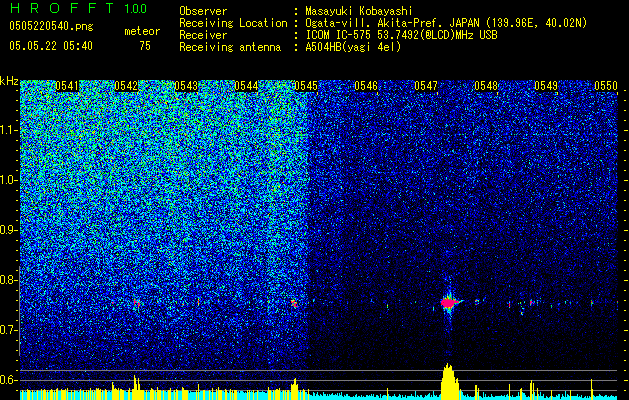This screenshot has height=400, width=629.
Task: Click the 0546 time marker
Action: coord(366,86)
